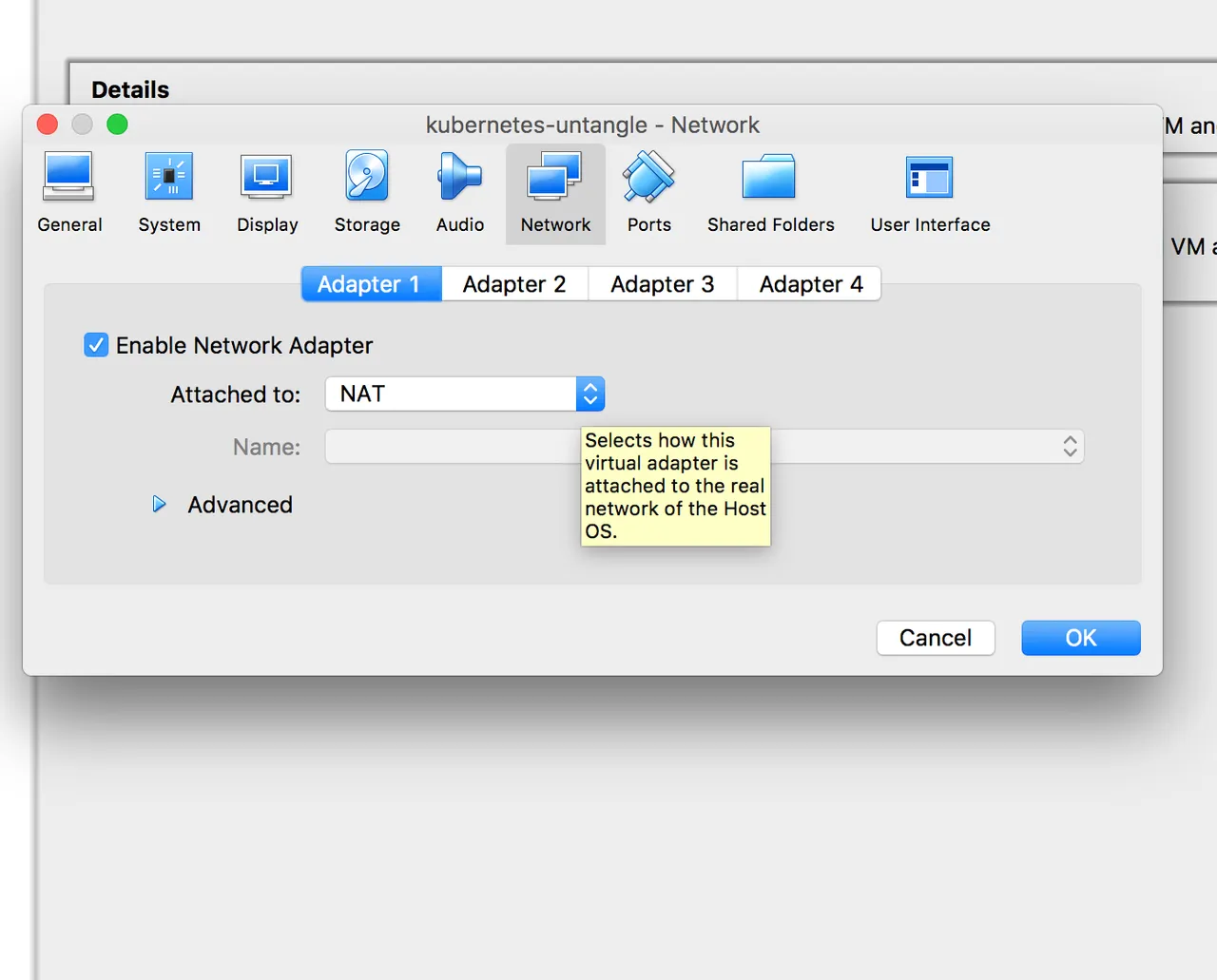This screenshot has height=980, width=1217.
Task: Click the window title kubernetes-untangle - Network
Action: [x=592, y=125]
